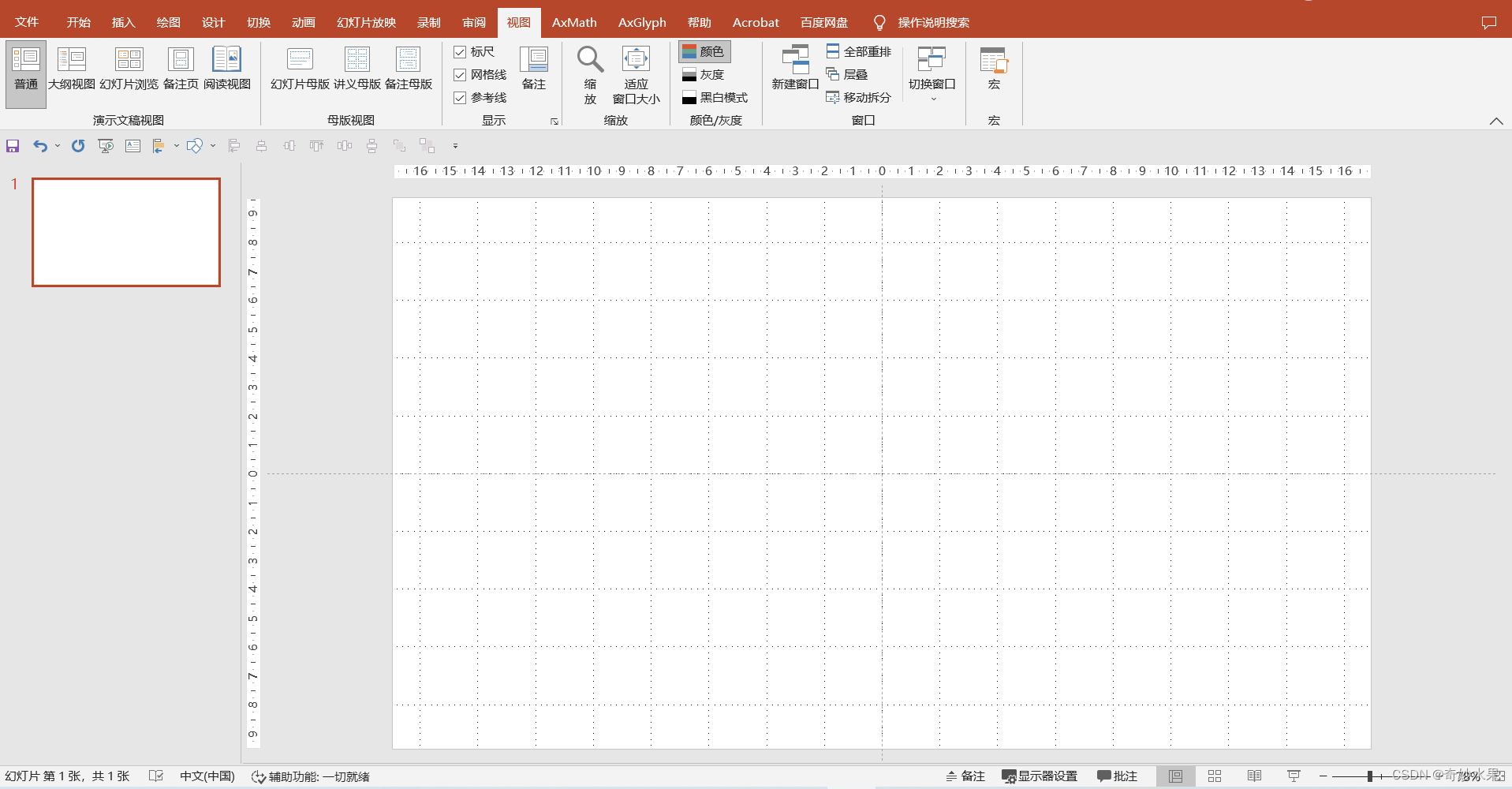Image resolution: width=1512 pixels, height=789 pixels.
Task: Open 阅读视图 reading view
Action: [x=227, y=69]
